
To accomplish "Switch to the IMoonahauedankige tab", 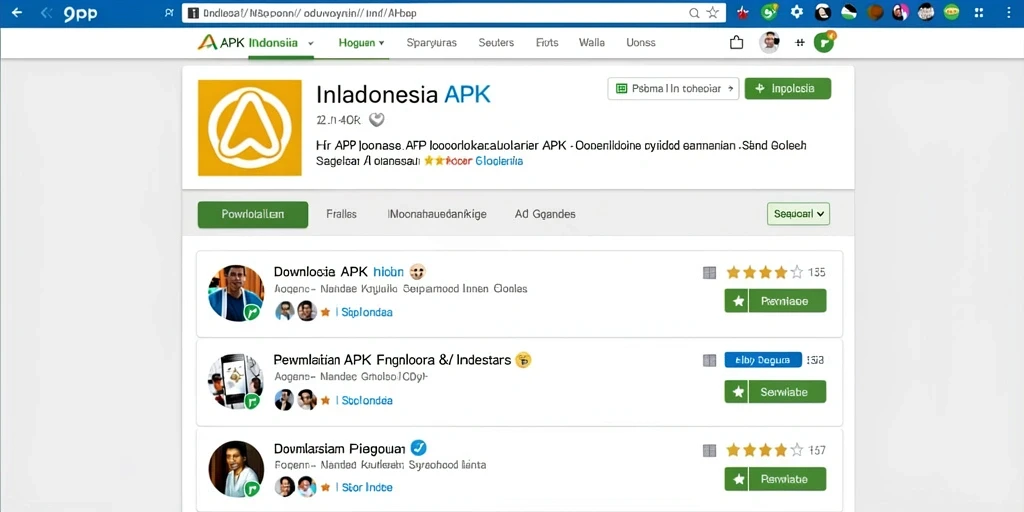I will pos(437,214).
